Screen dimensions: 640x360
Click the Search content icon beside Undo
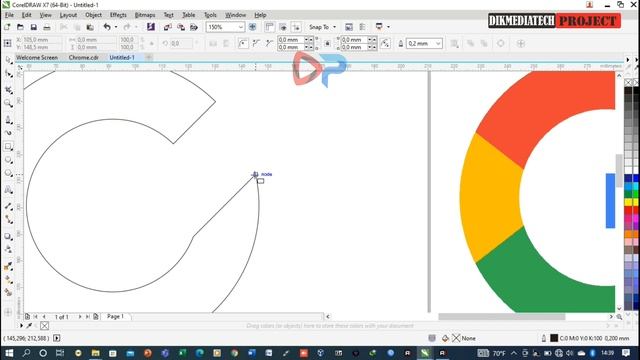151,27
